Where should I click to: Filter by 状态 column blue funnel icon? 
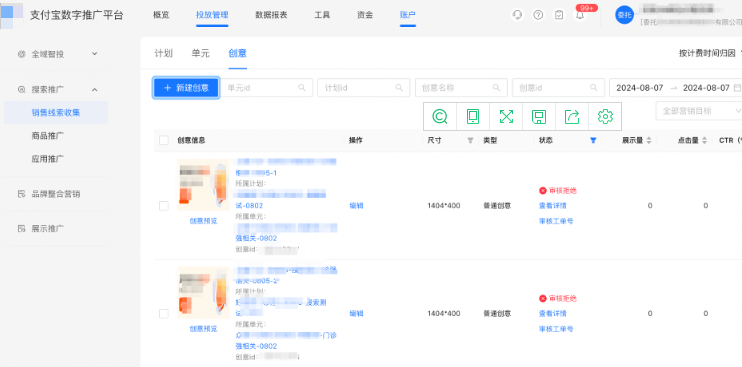[x=593, y=140]
